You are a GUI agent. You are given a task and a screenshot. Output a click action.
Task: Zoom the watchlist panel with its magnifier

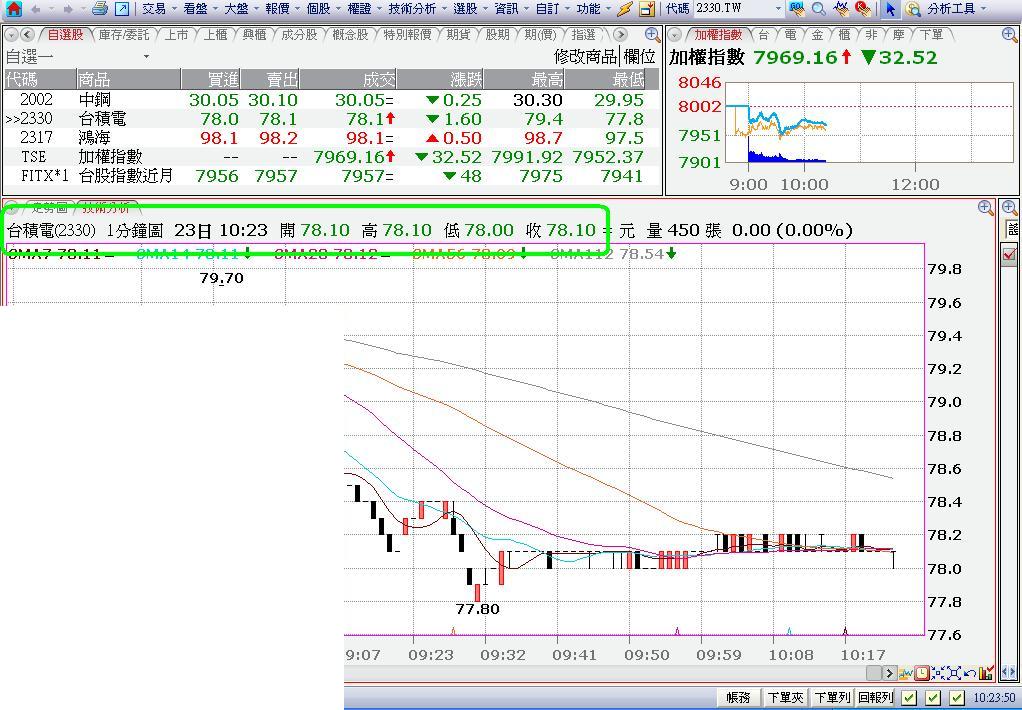pyautogui.click(x=652, y=35)
